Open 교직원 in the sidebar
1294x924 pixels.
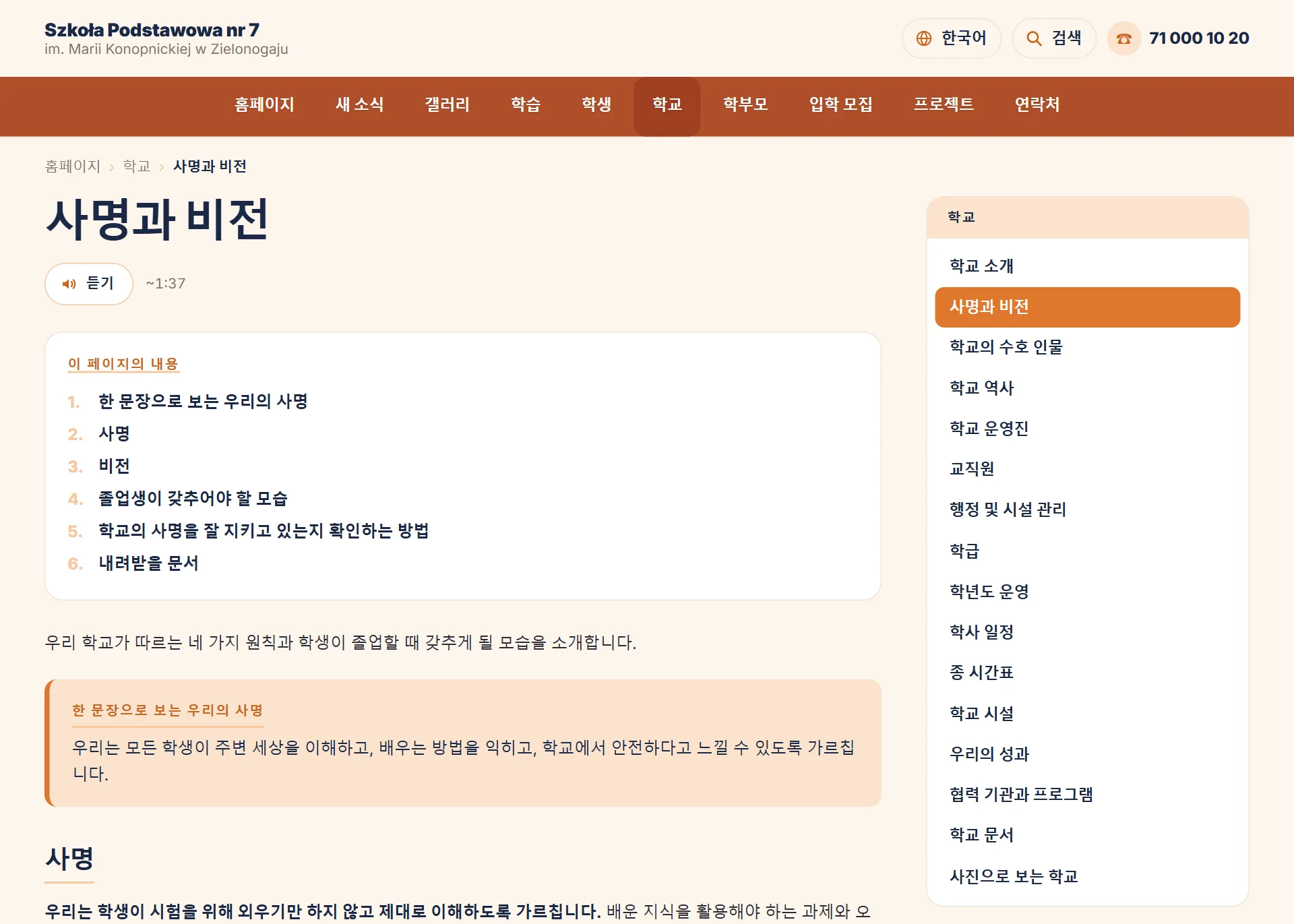click(1087, 469)
